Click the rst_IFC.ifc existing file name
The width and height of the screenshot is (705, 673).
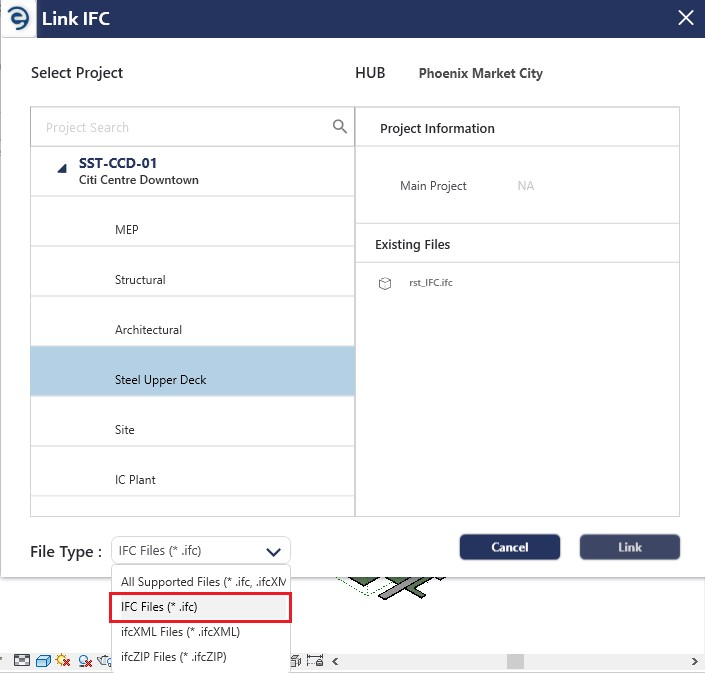(431, 283)
